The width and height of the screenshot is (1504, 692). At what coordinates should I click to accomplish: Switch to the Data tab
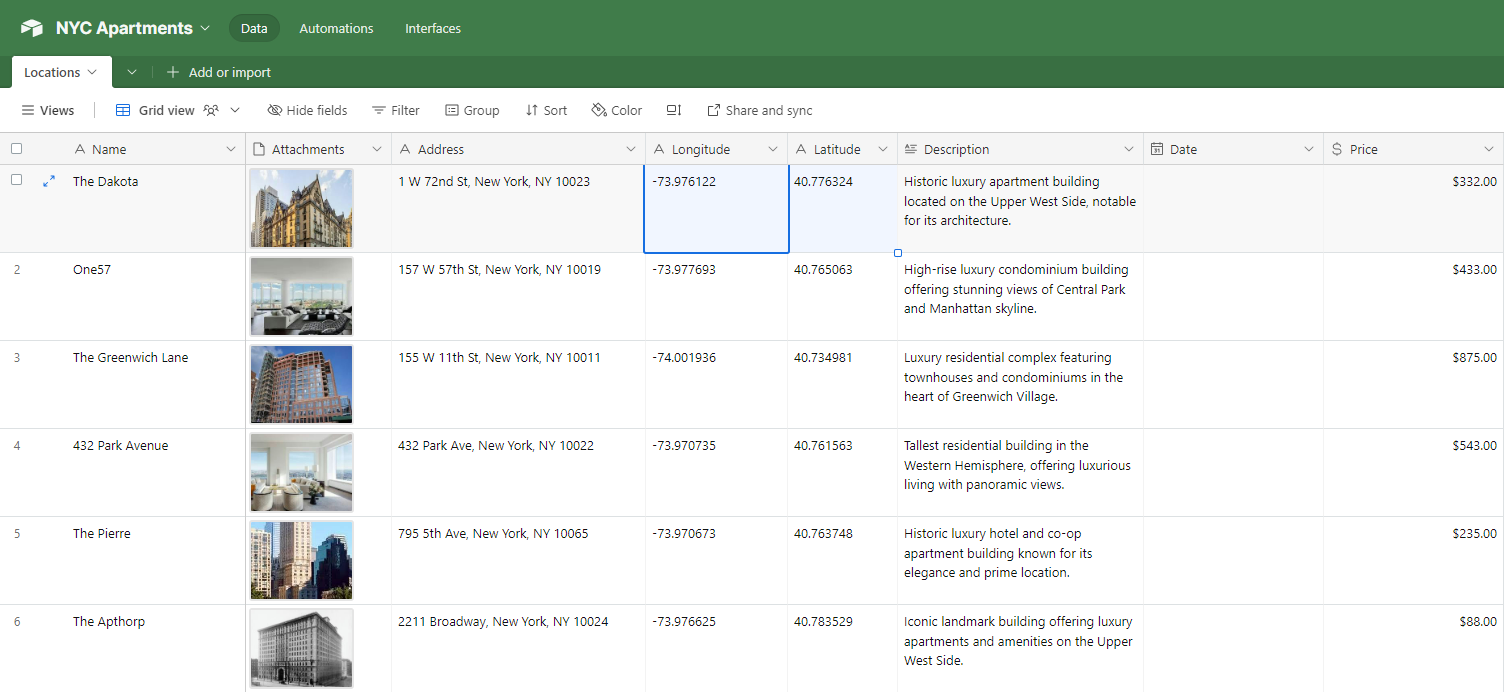click(254, 28)
